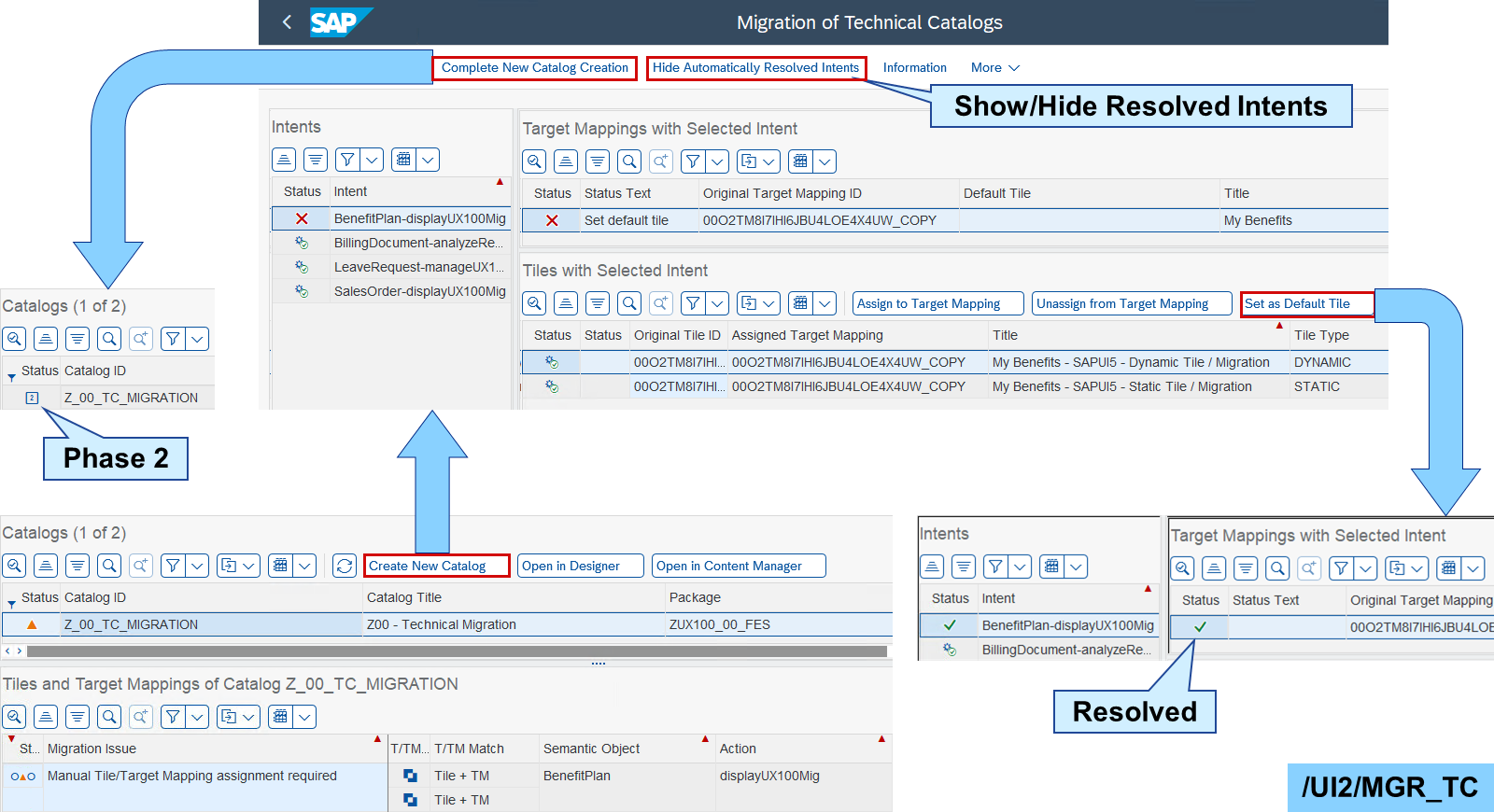Click the Catalog Title column header

[513, 597]
